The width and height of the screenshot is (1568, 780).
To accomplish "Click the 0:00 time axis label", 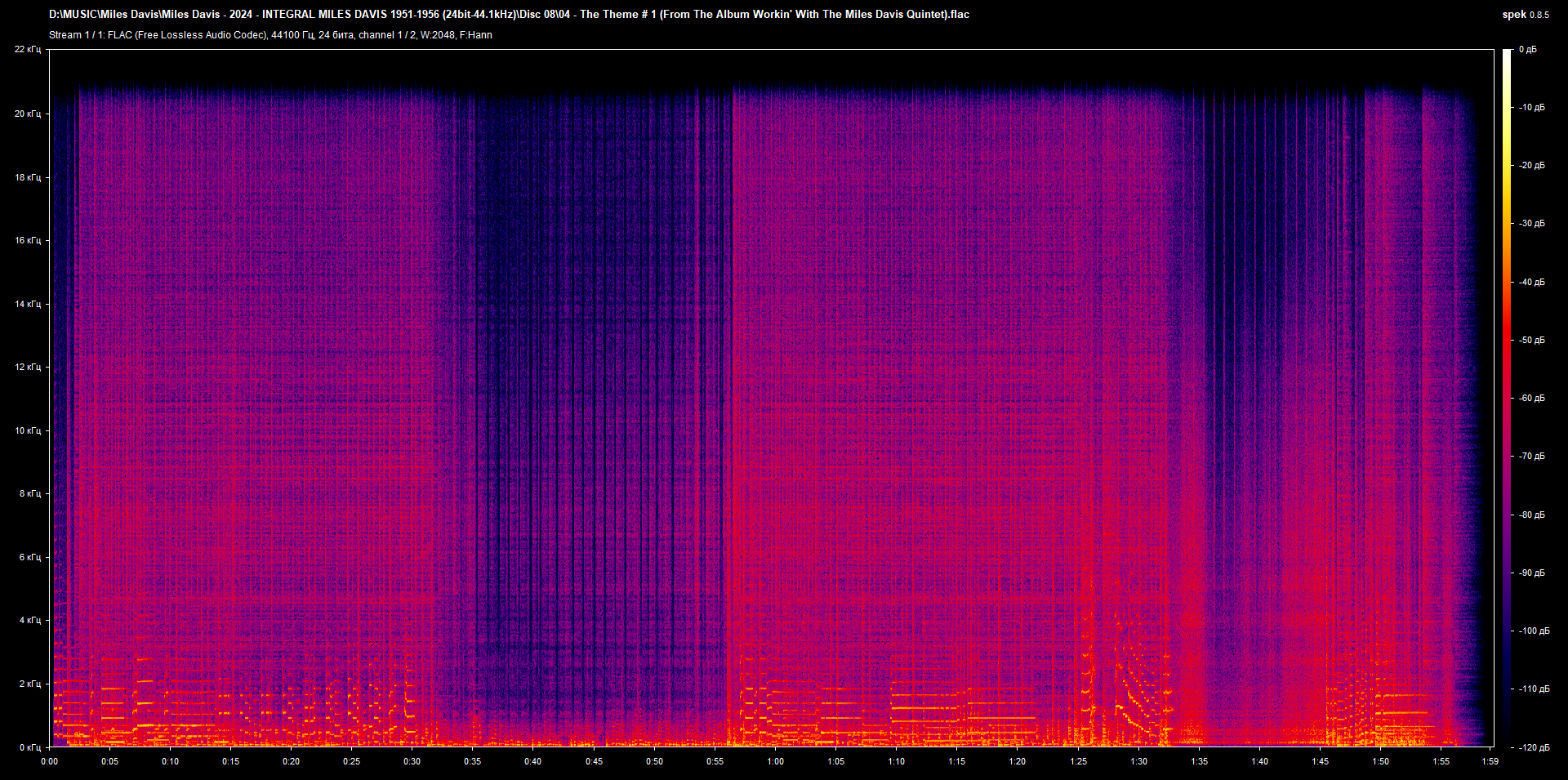I will (50, 761).
